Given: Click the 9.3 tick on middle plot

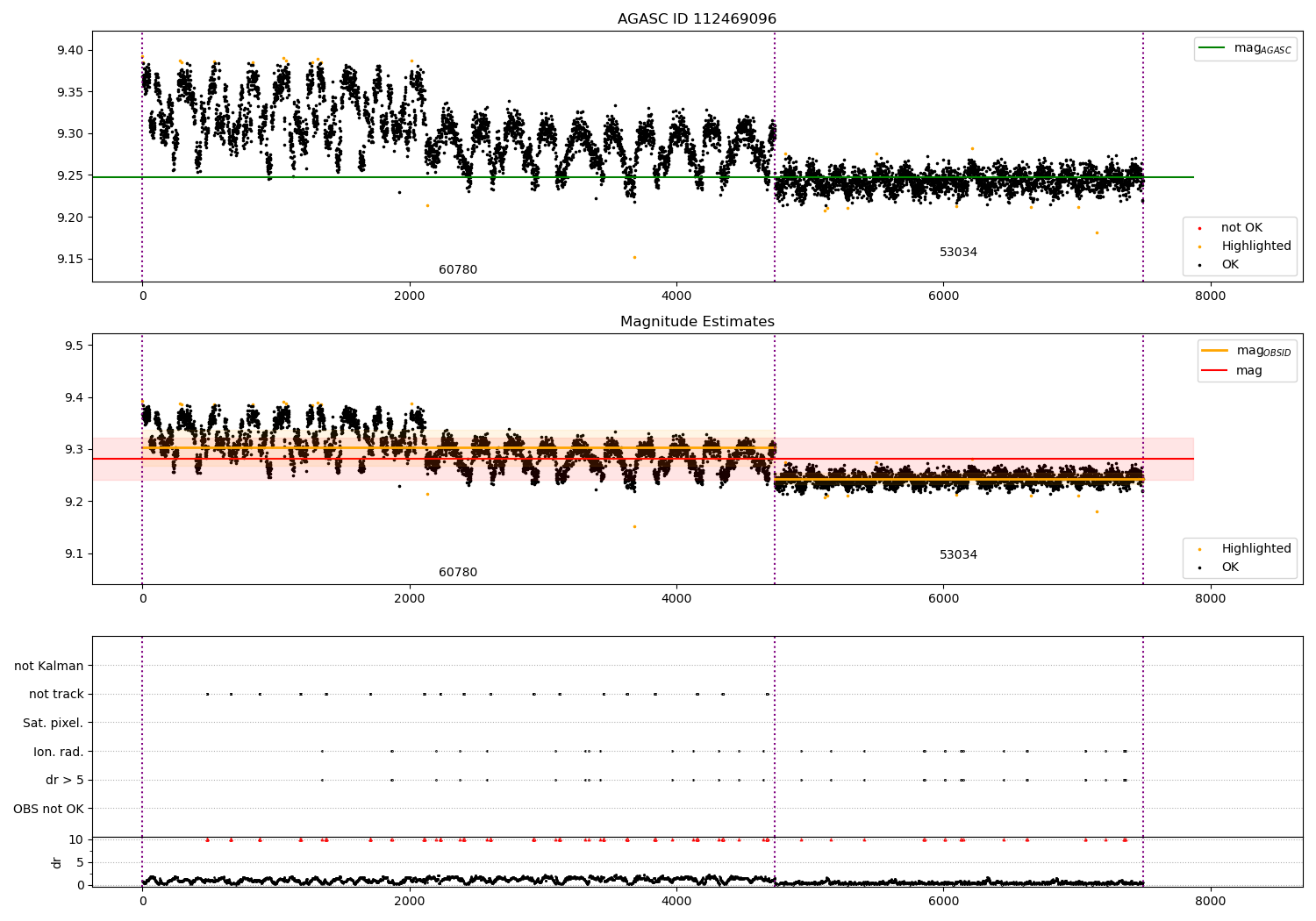Looking at the screenshot, I should (74, 450).
